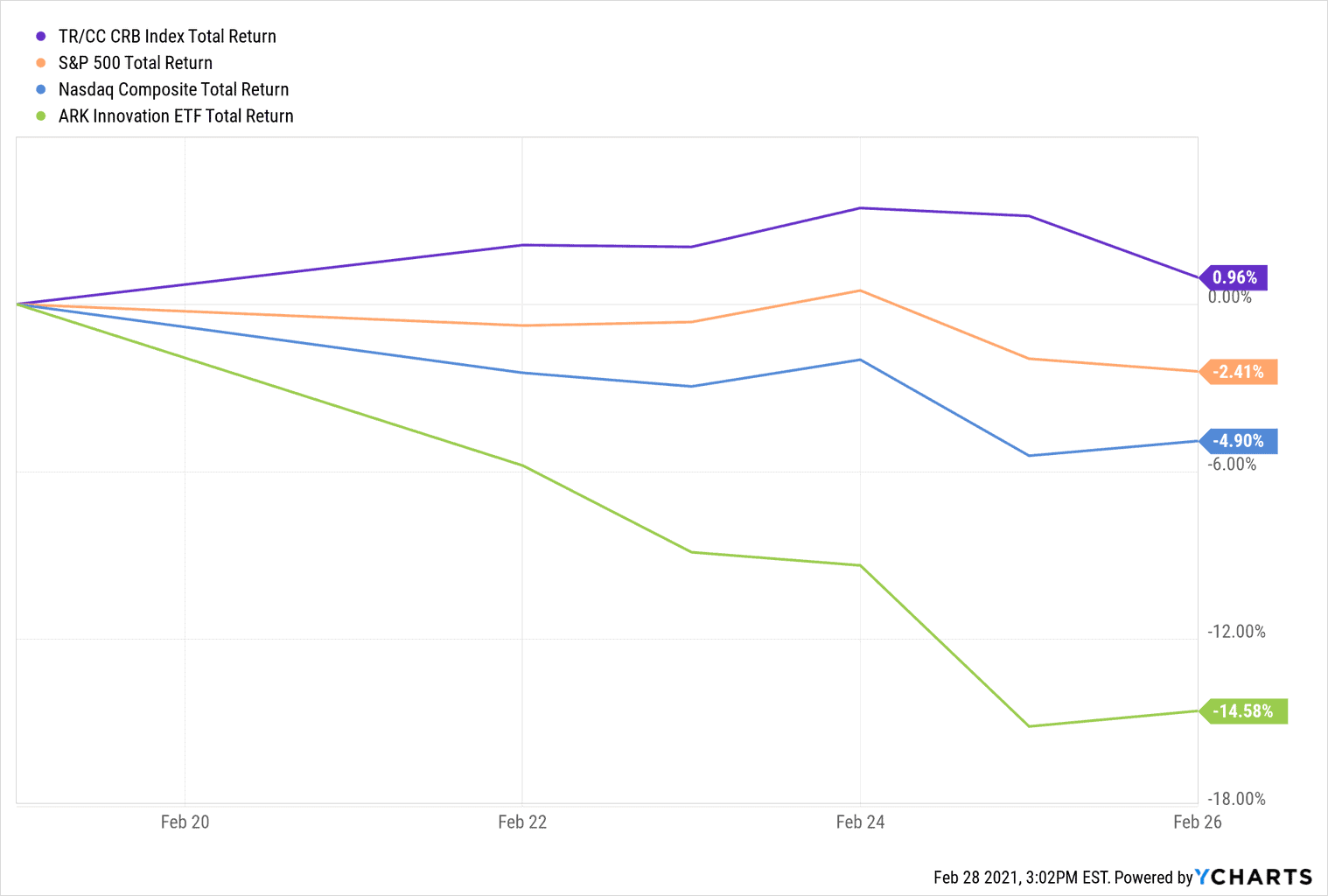Click the orange S&P 500 legend dot

[40, 63]
